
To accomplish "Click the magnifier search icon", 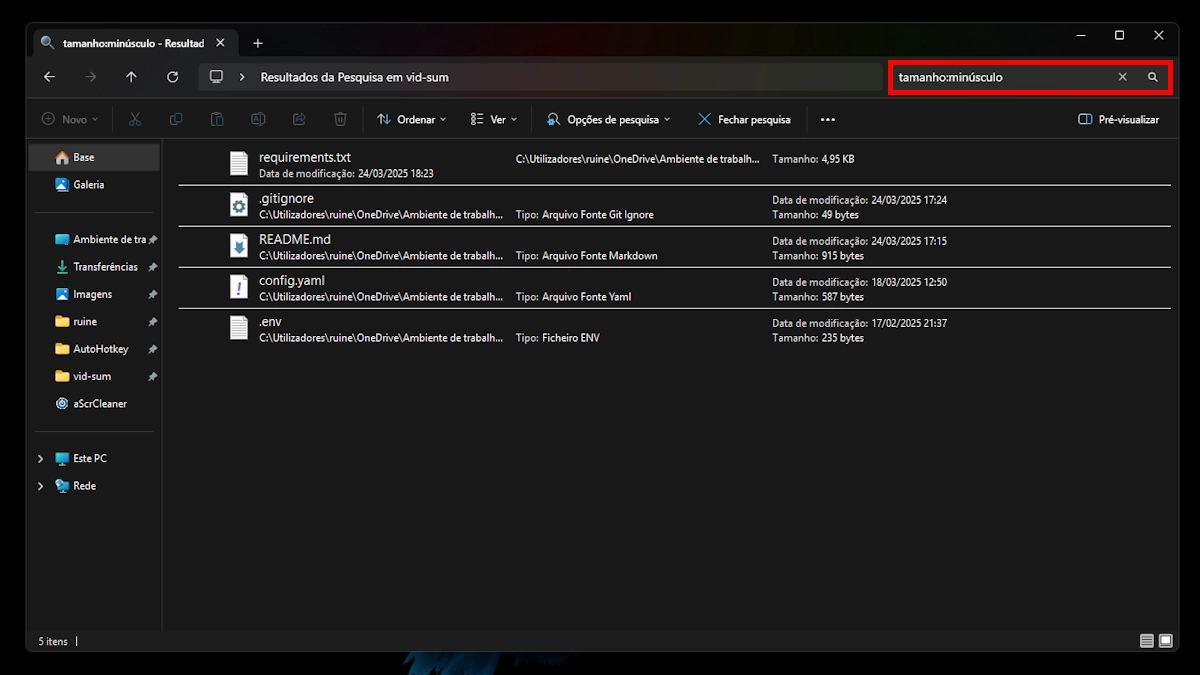I will pos(1152,77).
